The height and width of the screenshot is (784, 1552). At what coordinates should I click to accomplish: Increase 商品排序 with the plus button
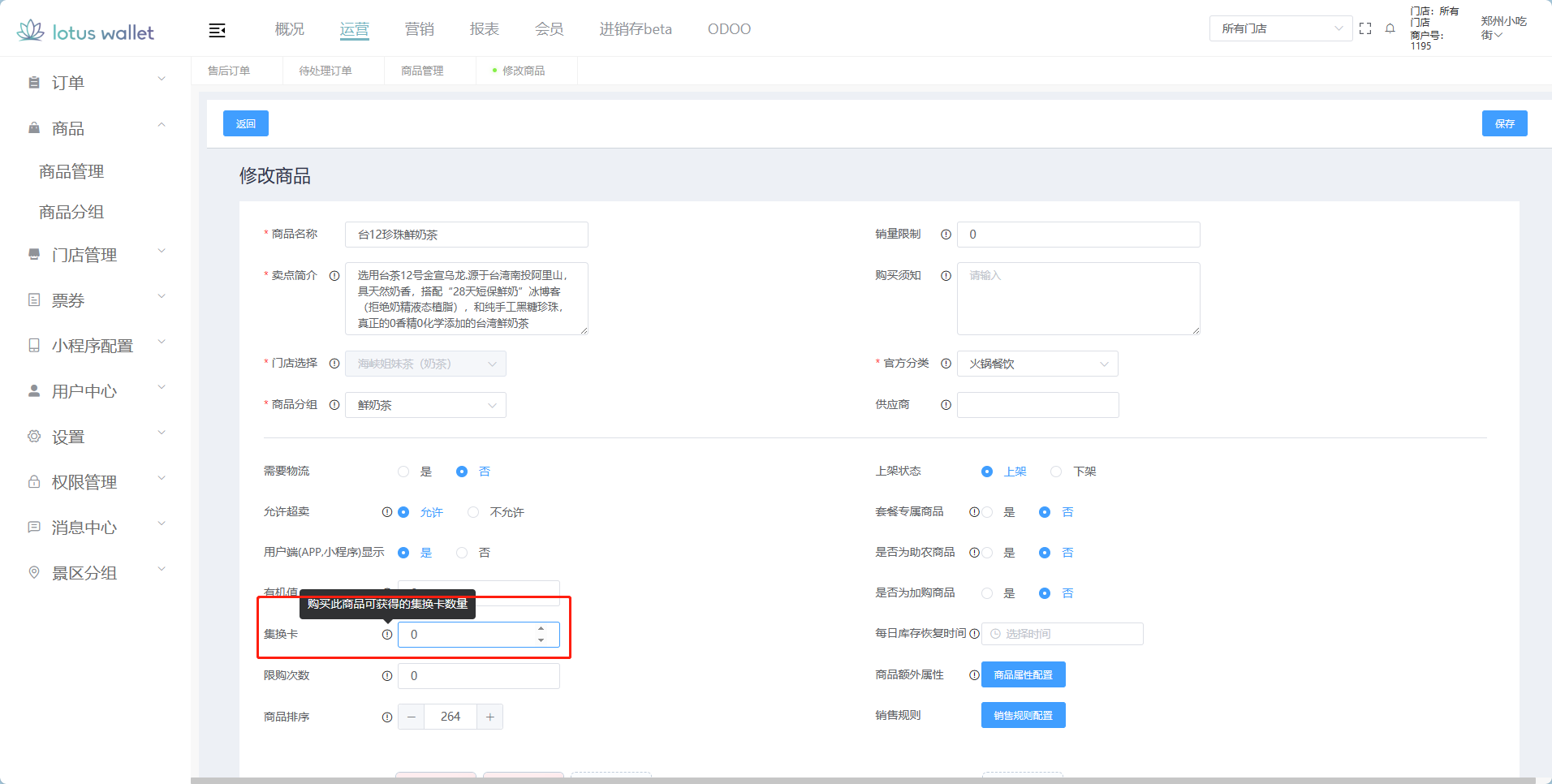(x=490, y=717)
